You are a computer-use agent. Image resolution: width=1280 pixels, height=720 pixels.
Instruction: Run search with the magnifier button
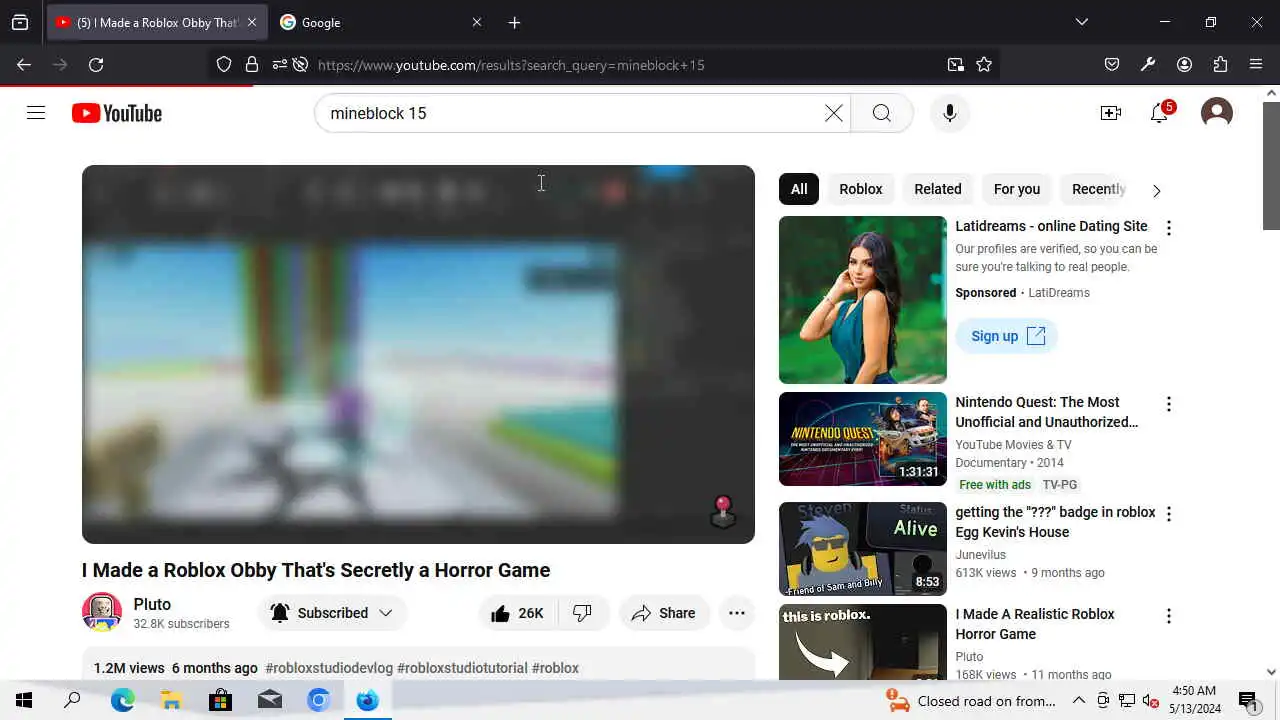881,113
